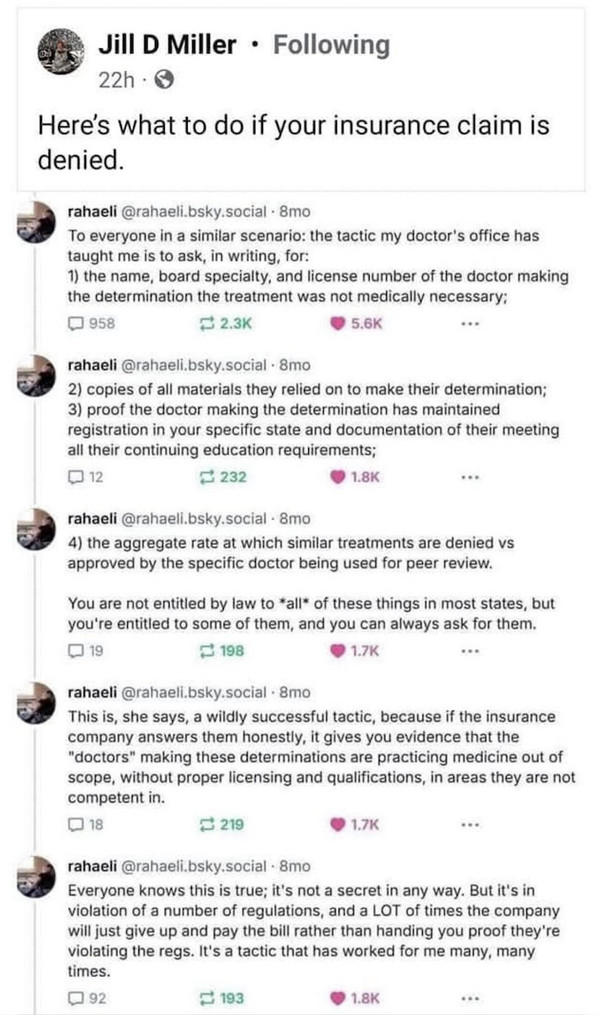Like the post with 1.8K hearts about registration
The image size is (600, 1015).
click(338, 477)
